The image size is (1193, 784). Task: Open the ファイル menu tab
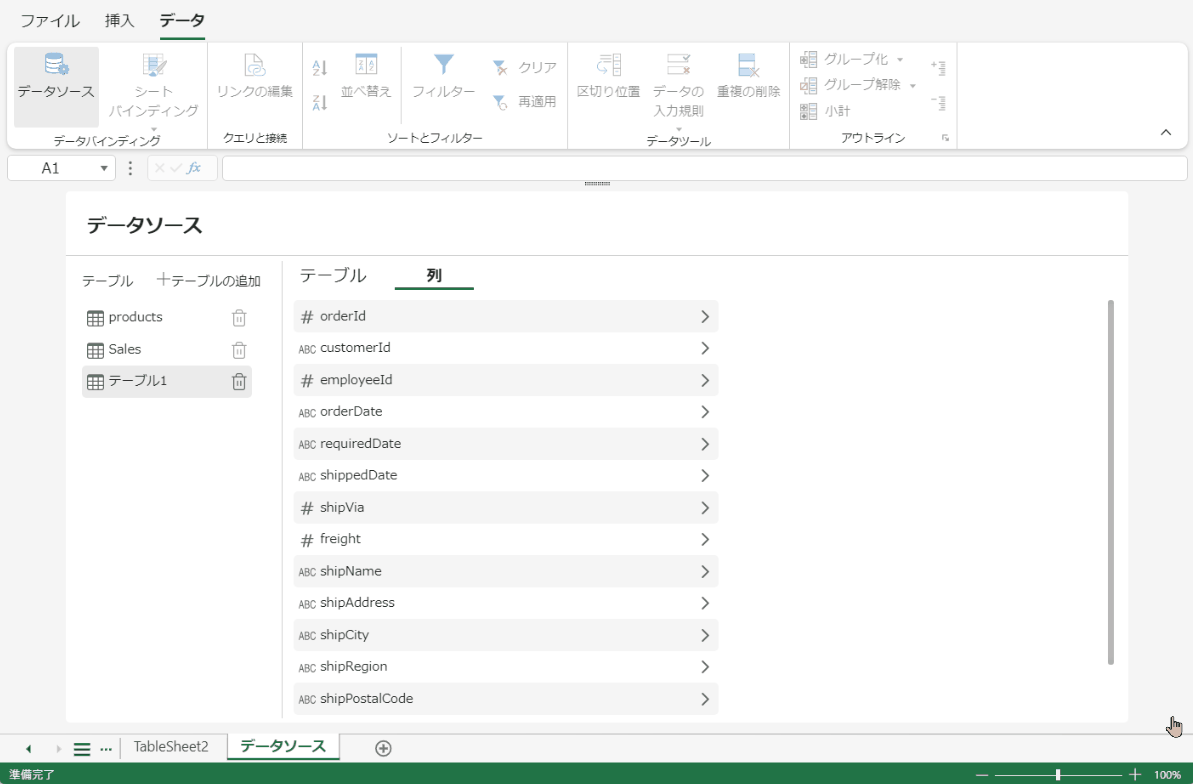tap(50, 20)
